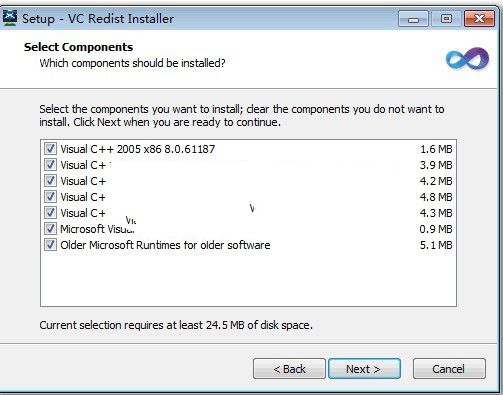Viewport: 503px width, 395px height.
Task: Click the Select Components heading
Action: point(78,47)
